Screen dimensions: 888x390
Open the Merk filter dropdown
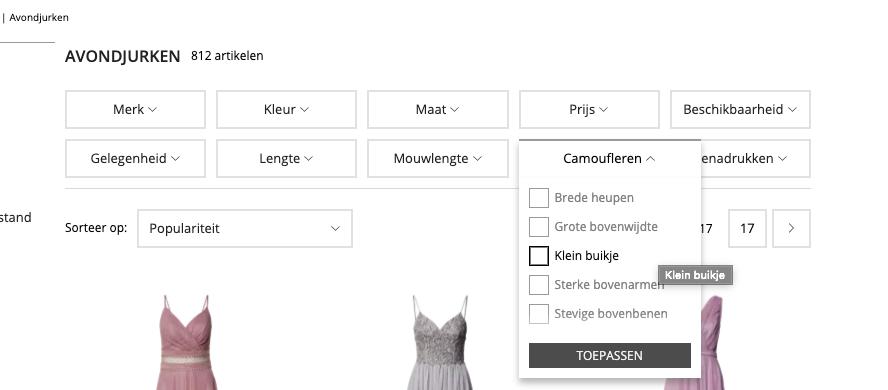tap(135, 109)
